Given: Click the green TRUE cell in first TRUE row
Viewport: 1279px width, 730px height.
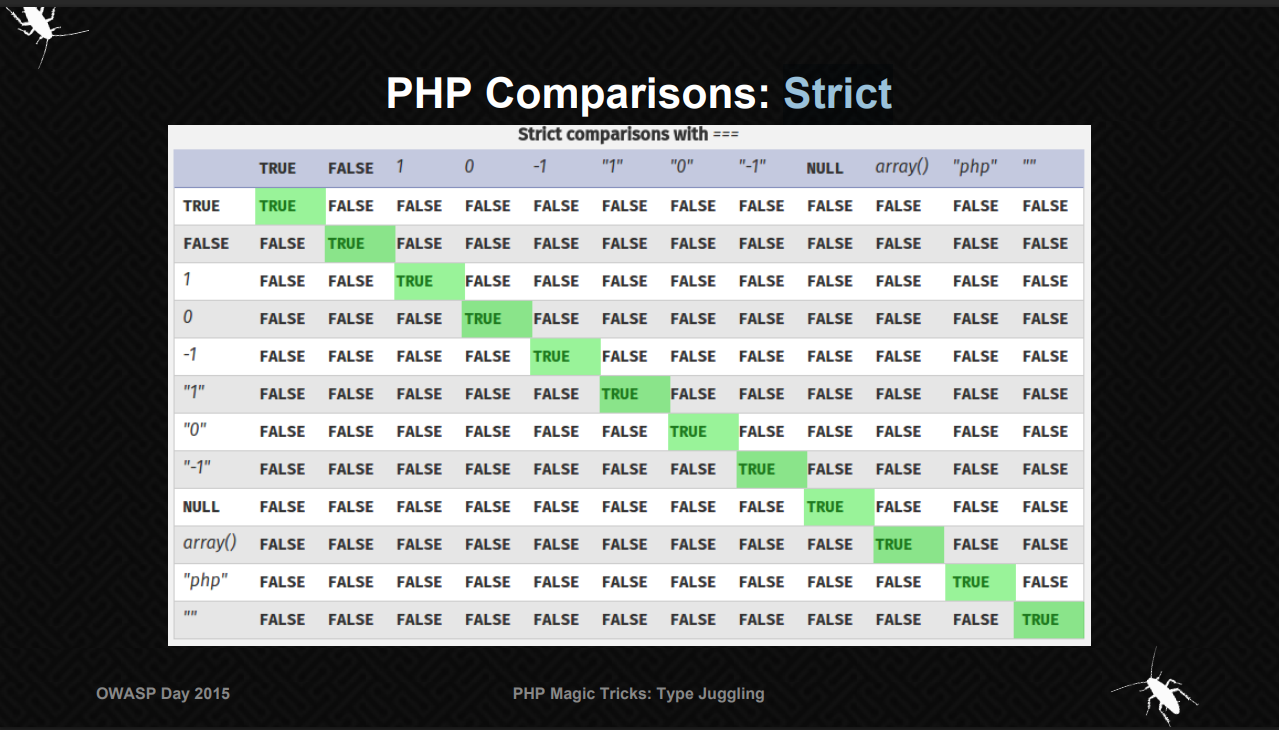Looking at the screenshot, I should tap(278, 206).
